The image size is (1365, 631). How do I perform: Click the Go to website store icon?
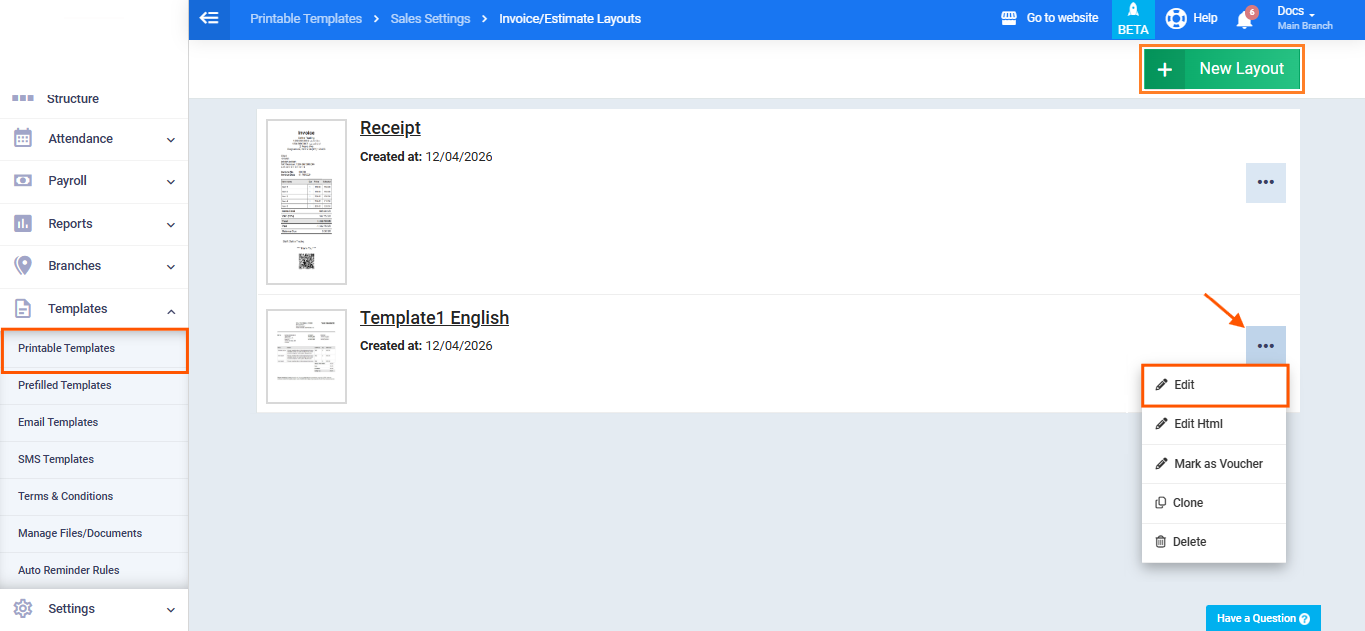(1009, 18)
